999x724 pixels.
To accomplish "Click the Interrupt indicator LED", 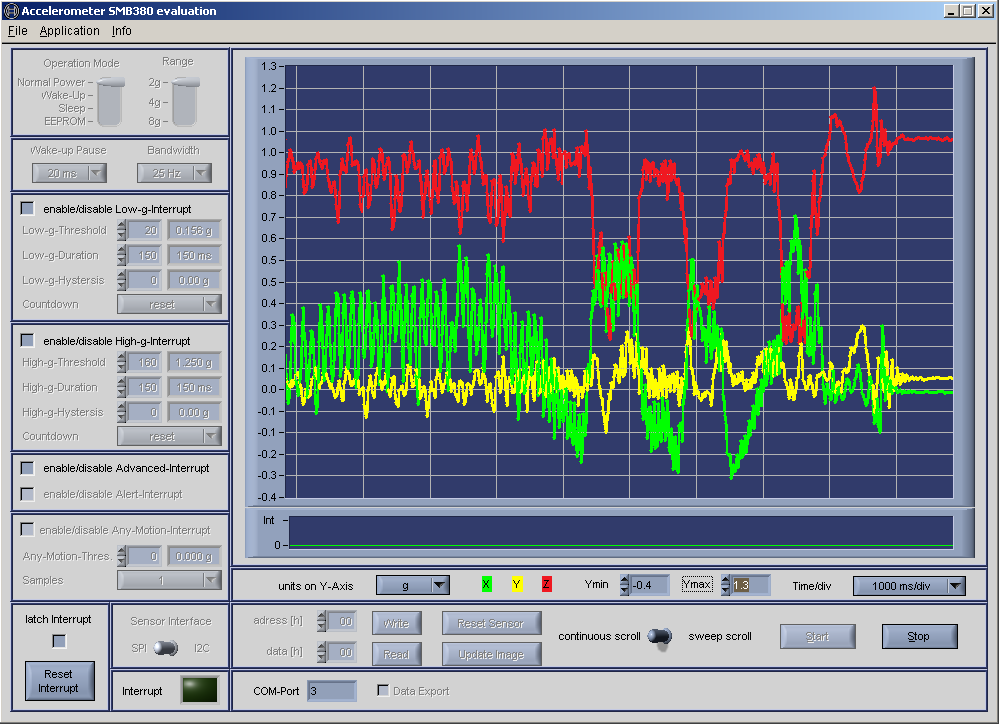I will point(199,690).
